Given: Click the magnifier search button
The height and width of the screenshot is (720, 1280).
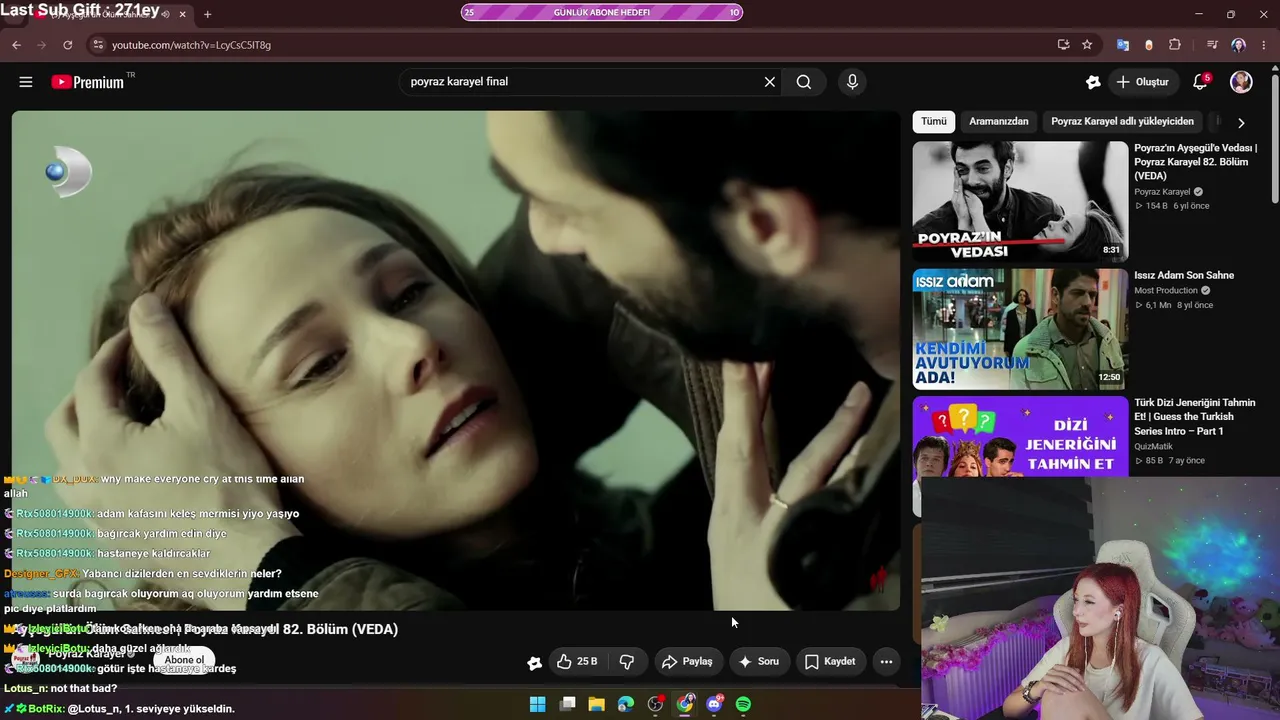Looking at the screenshot, I should click(x=804, y=82).
